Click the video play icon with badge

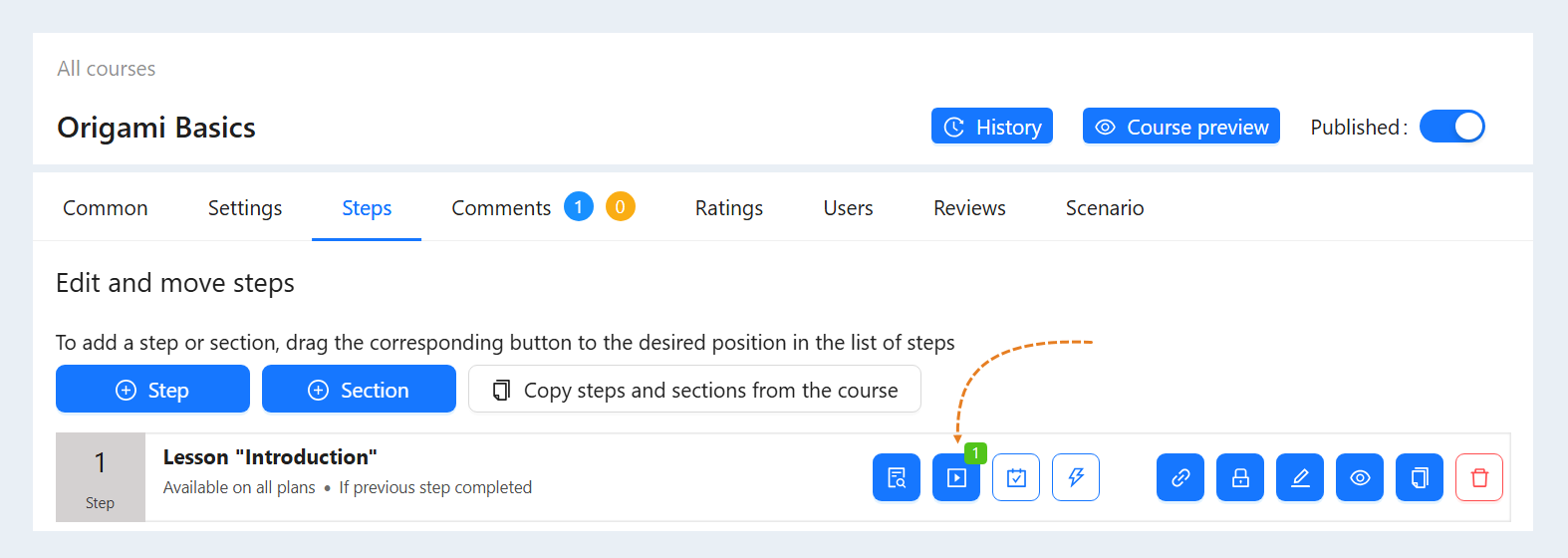956,477
